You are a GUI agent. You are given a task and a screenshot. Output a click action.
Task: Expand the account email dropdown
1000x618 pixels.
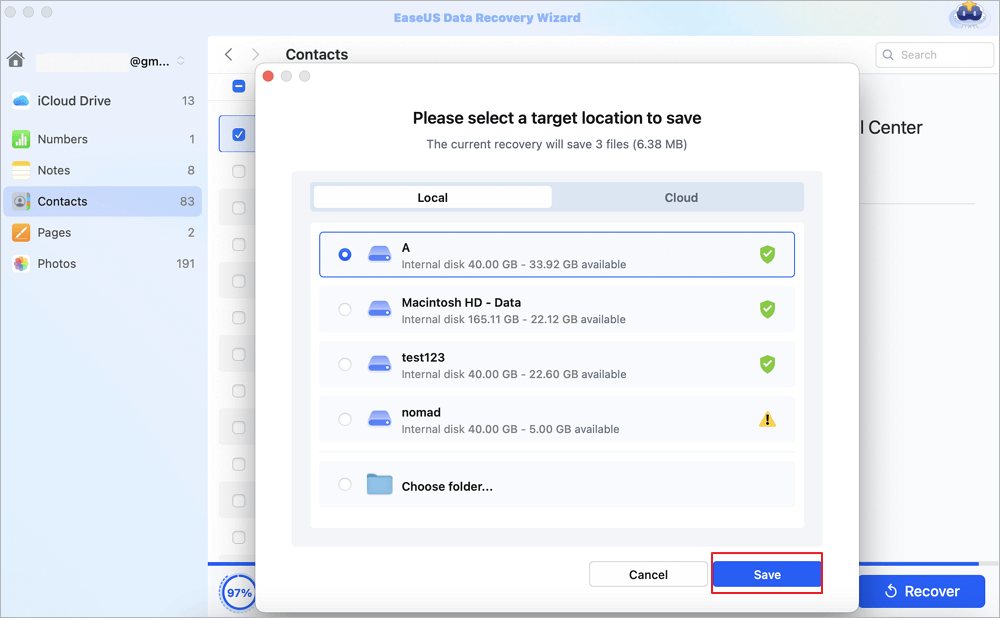tap(181, 61)
